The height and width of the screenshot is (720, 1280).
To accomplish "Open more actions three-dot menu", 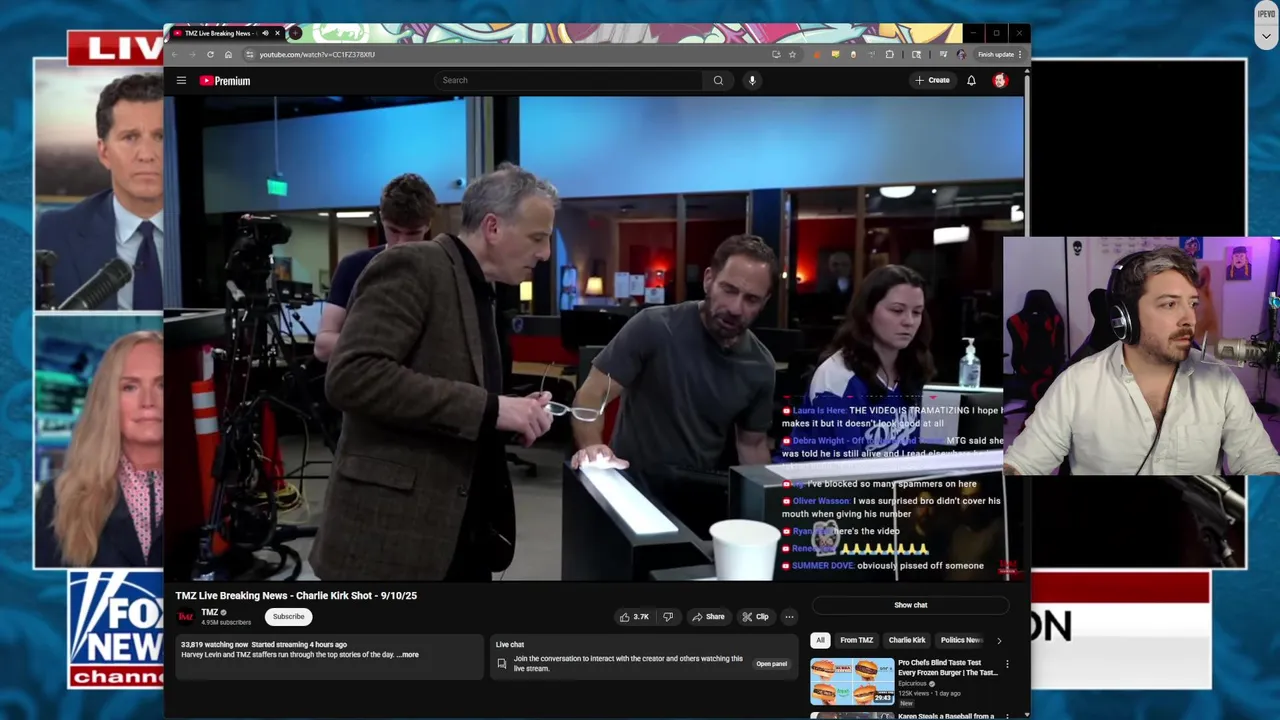I will 789,617.
